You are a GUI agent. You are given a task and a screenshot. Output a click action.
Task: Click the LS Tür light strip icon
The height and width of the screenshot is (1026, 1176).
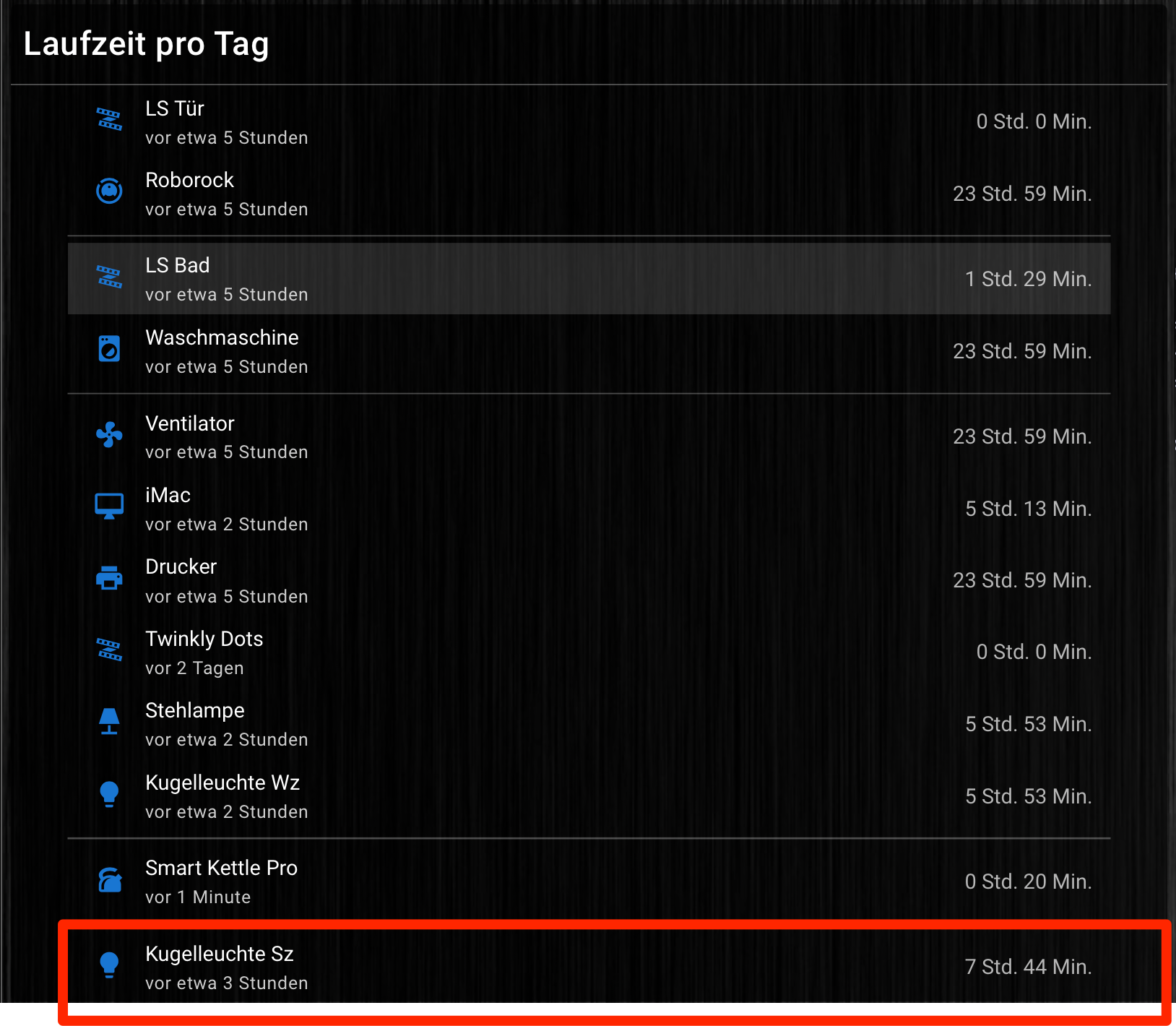[x=109, y=119]
